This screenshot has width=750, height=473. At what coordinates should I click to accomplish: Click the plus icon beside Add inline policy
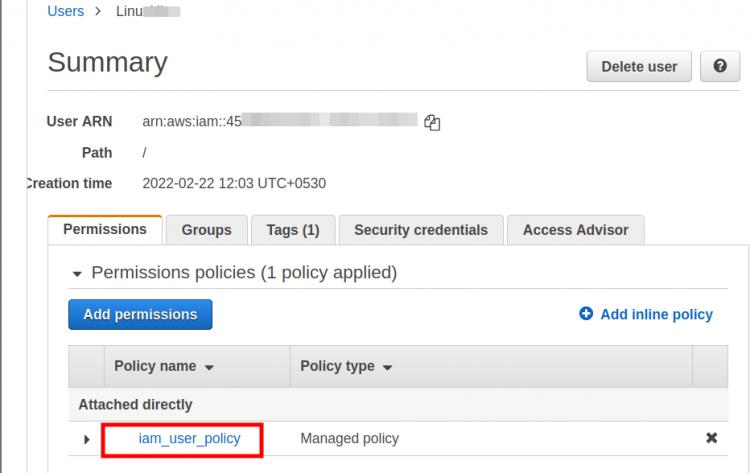click(586, 314)
